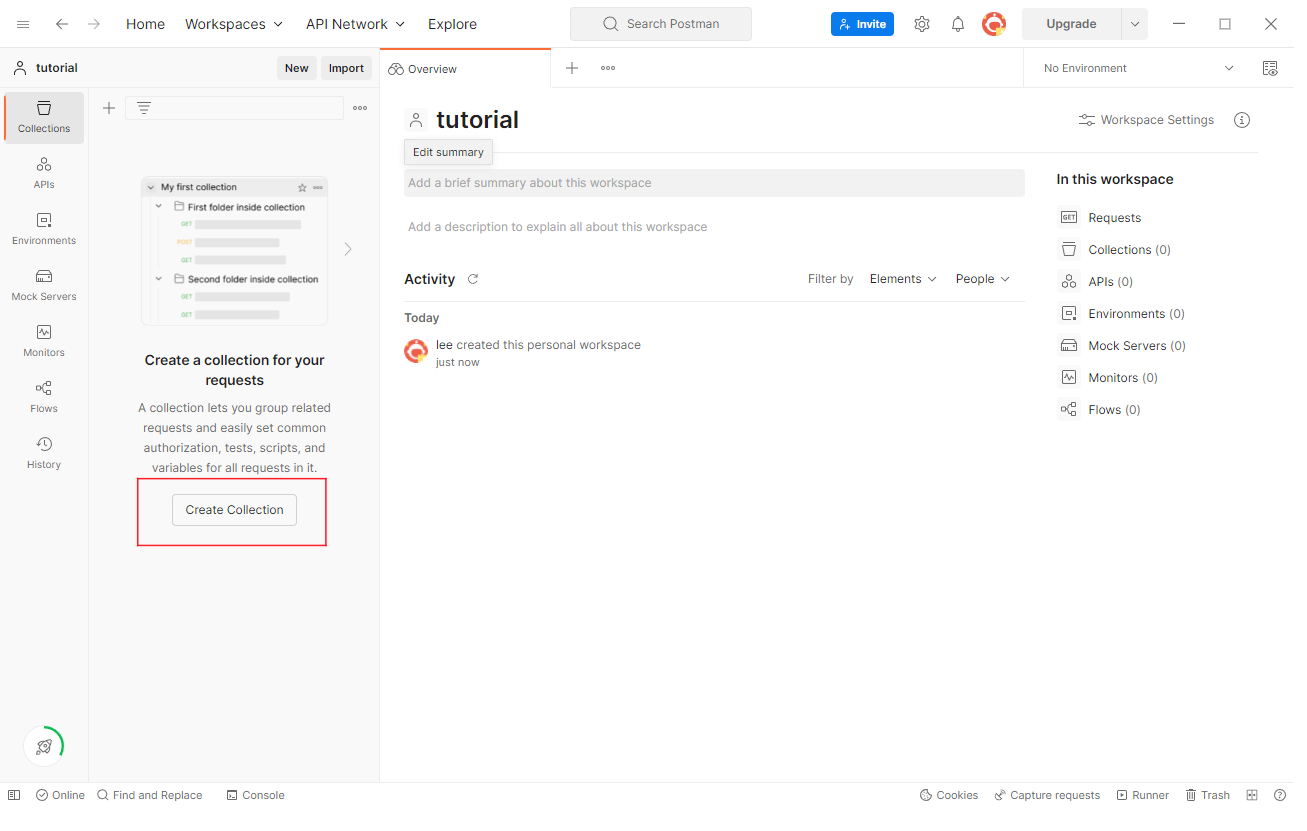Screen dimensions: 1307x831
Task: Click the plus icon to create collection
Action: coord(109,108)
